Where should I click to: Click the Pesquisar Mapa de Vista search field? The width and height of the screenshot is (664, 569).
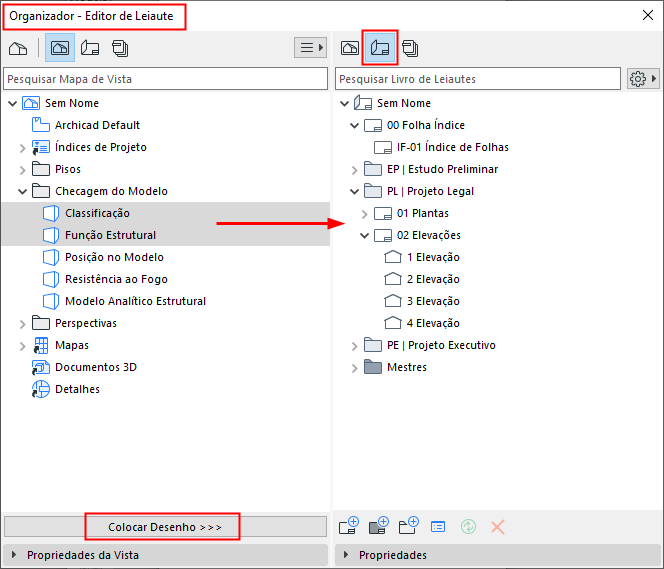(x=166, y=79)
